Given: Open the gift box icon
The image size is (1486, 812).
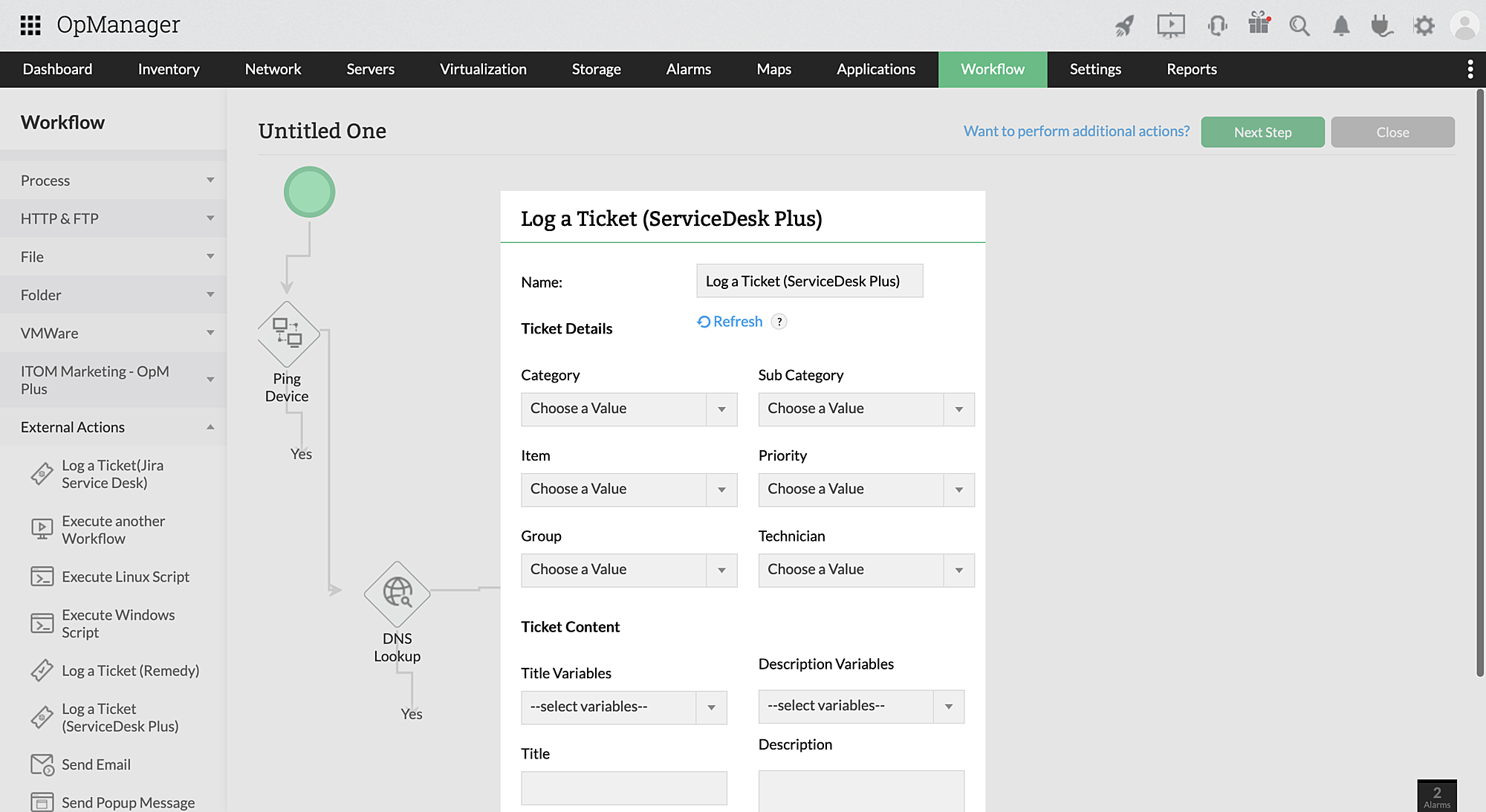Looking at the screenshot, I should coord(1259,24).
